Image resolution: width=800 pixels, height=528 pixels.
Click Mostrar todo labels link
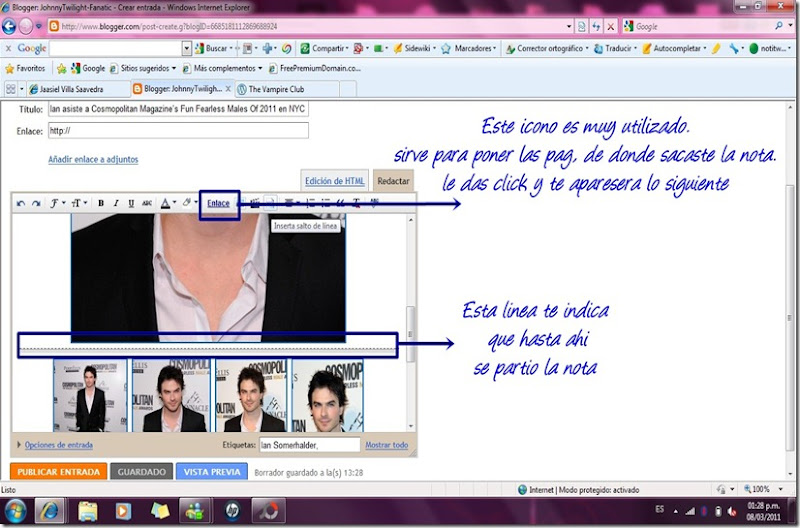click(x=387, y=445)
